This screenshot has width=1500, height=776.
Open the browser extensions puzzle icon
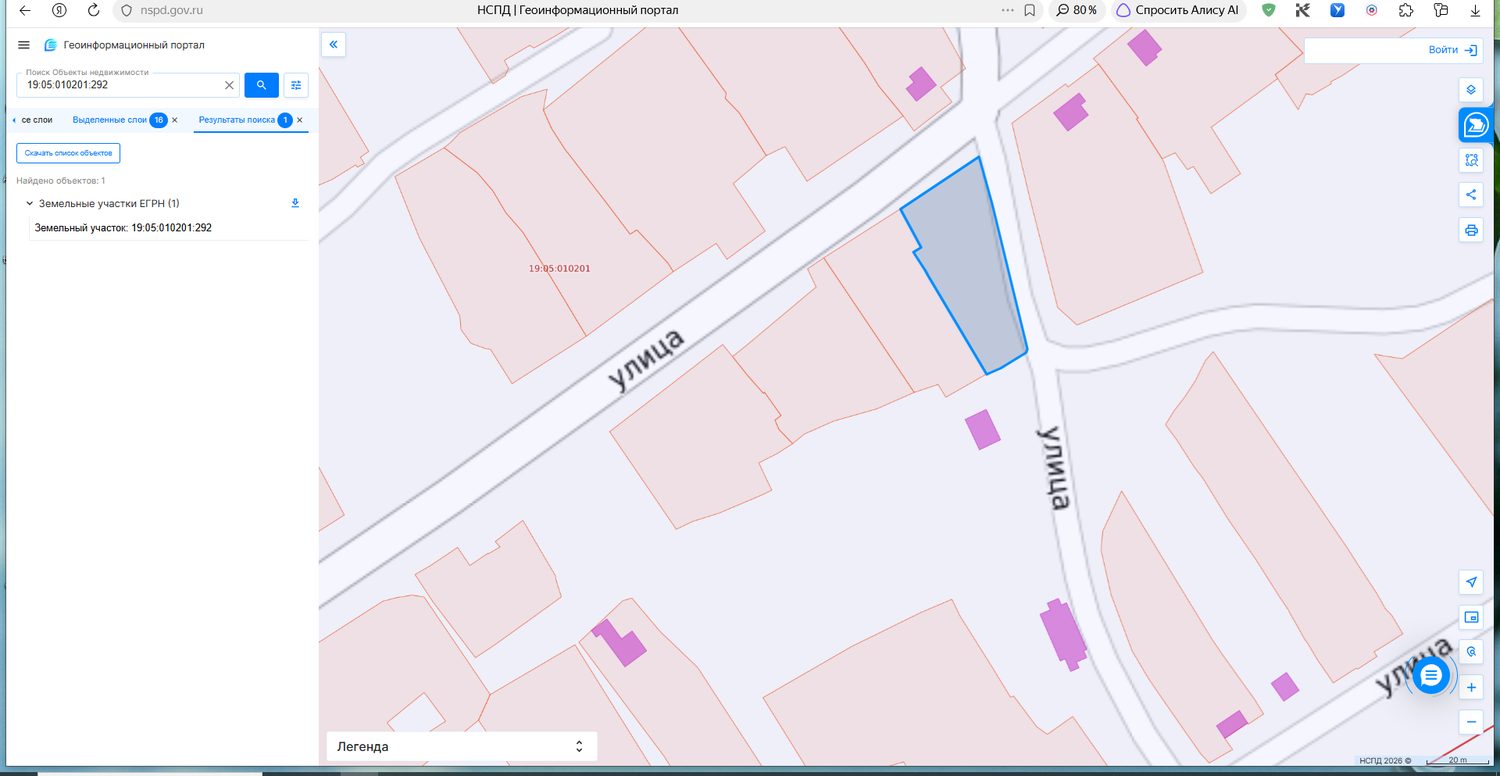(1406, 10)
